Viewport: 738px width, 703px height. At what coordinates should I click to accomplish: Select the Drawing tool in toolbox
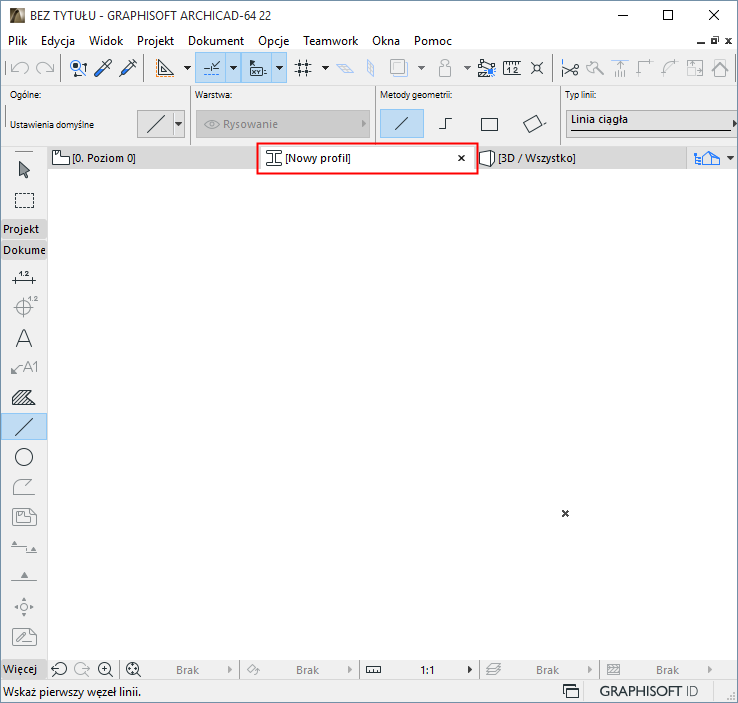(x=24, y=517)
